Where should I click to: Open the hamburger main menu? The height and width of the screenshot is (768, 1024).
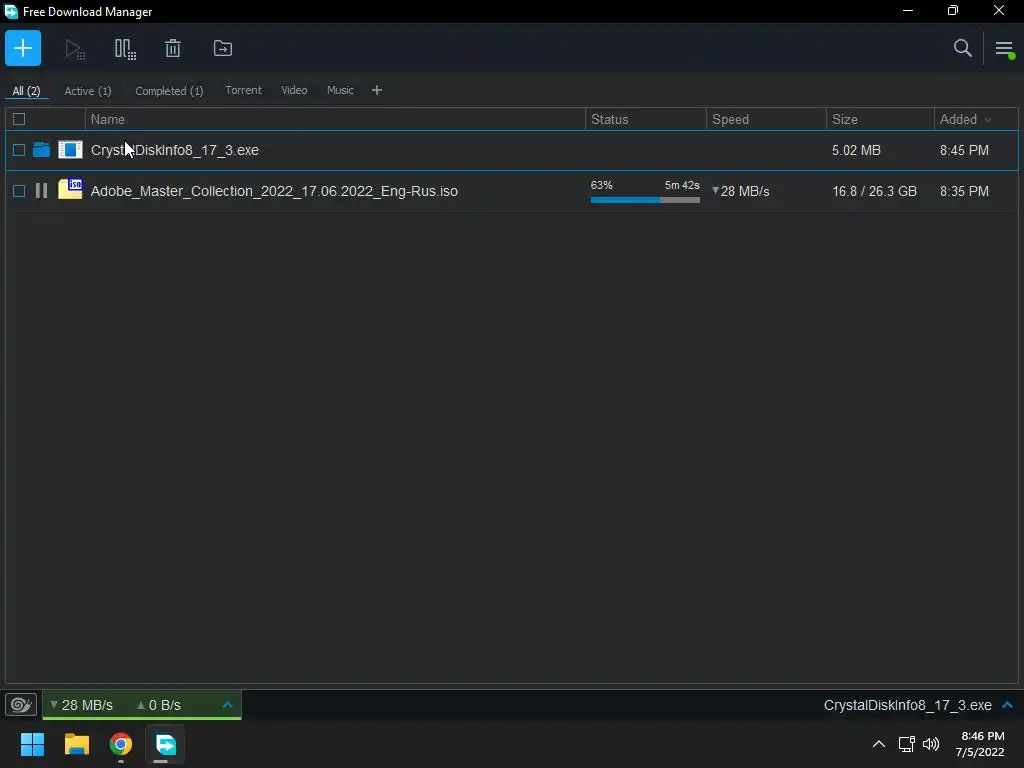[1004, 49]
